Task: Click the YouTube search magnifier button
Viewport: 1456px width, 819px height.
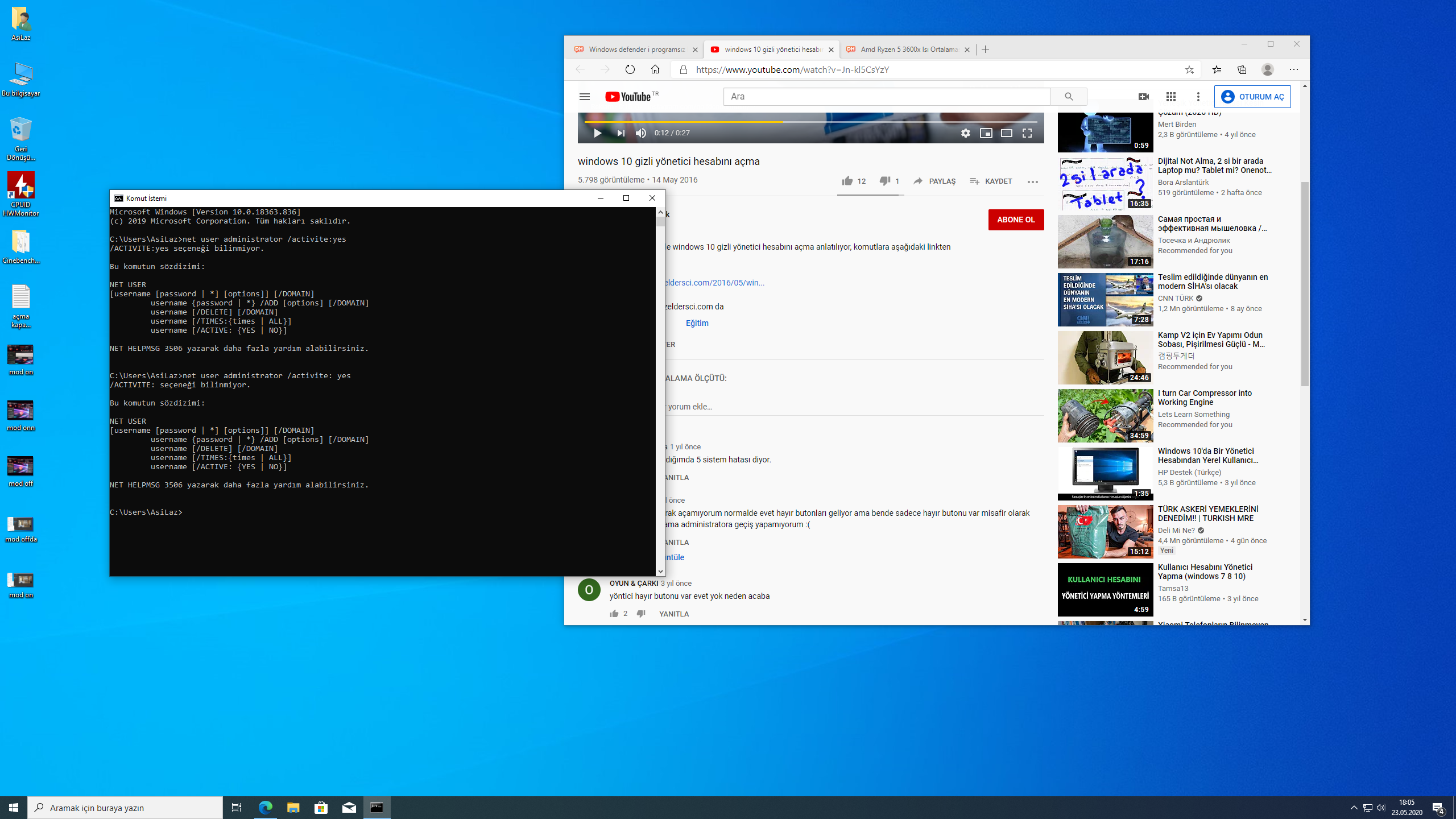Action: (1069, 97)
